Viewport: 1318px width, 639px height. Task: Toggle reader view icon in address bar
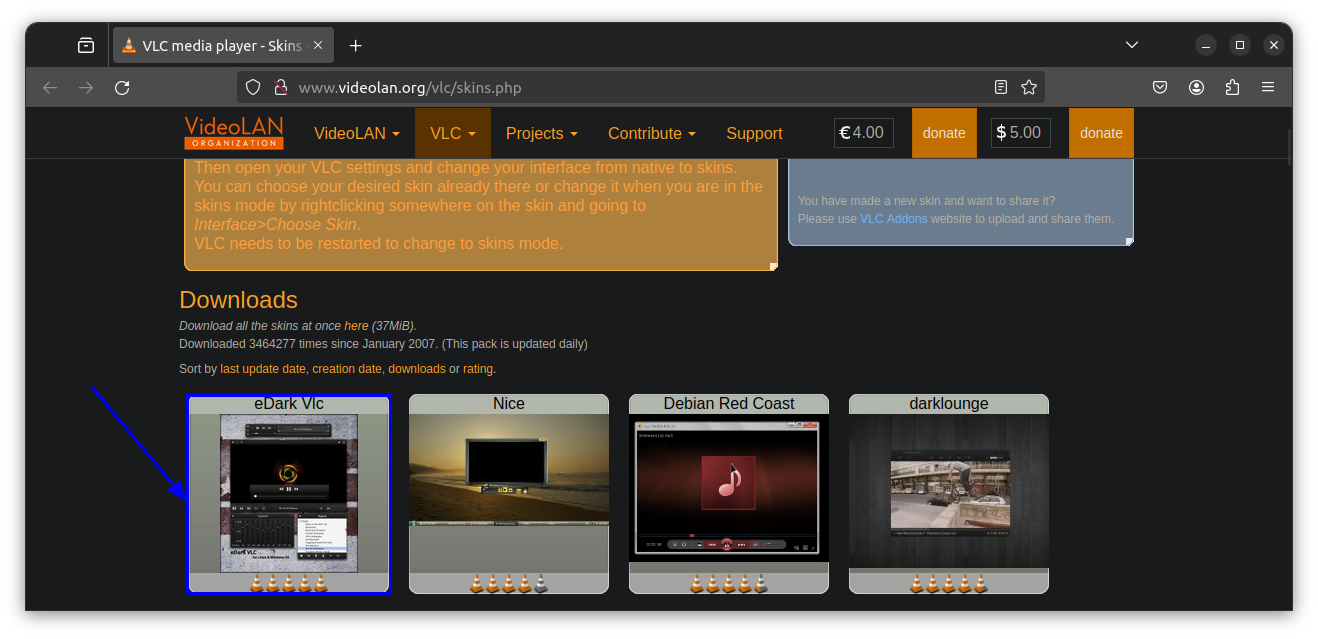(x=1001, y=87)
